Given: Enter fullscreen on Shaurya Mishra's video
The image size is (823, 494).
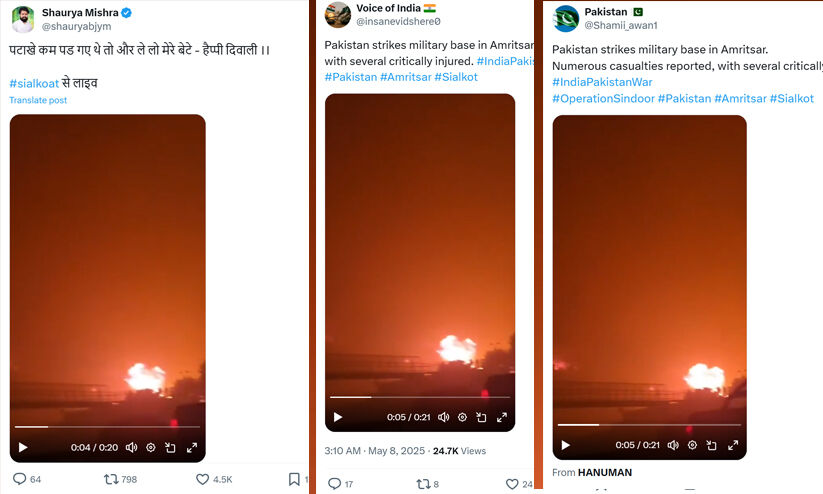Looking at the screenshot, I should click(x=190, y=447).
